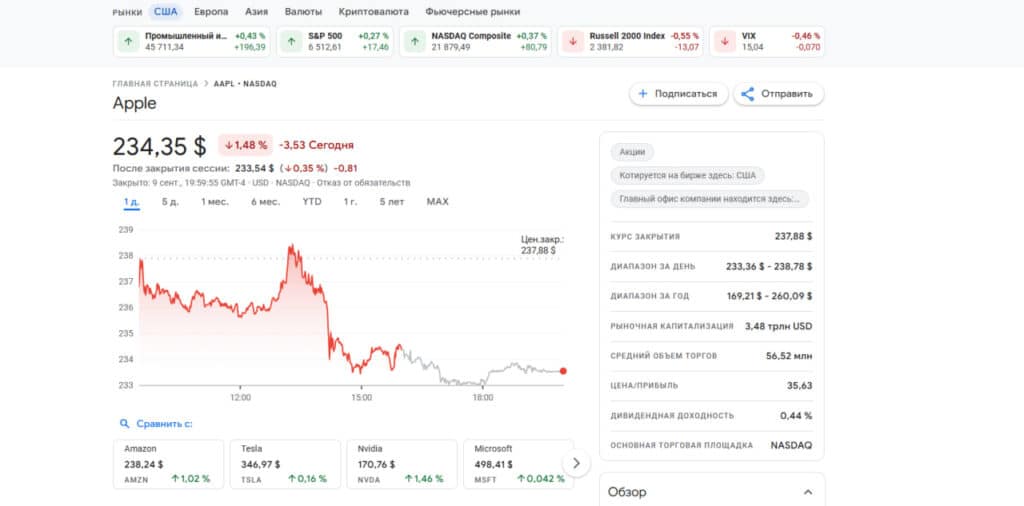This screenshot has width=1024, height=506.
Task: Click the ОСНОВНАЯ ТОРГОВАЯ ПЛОЩАДКА label
Action: (681, 445)
